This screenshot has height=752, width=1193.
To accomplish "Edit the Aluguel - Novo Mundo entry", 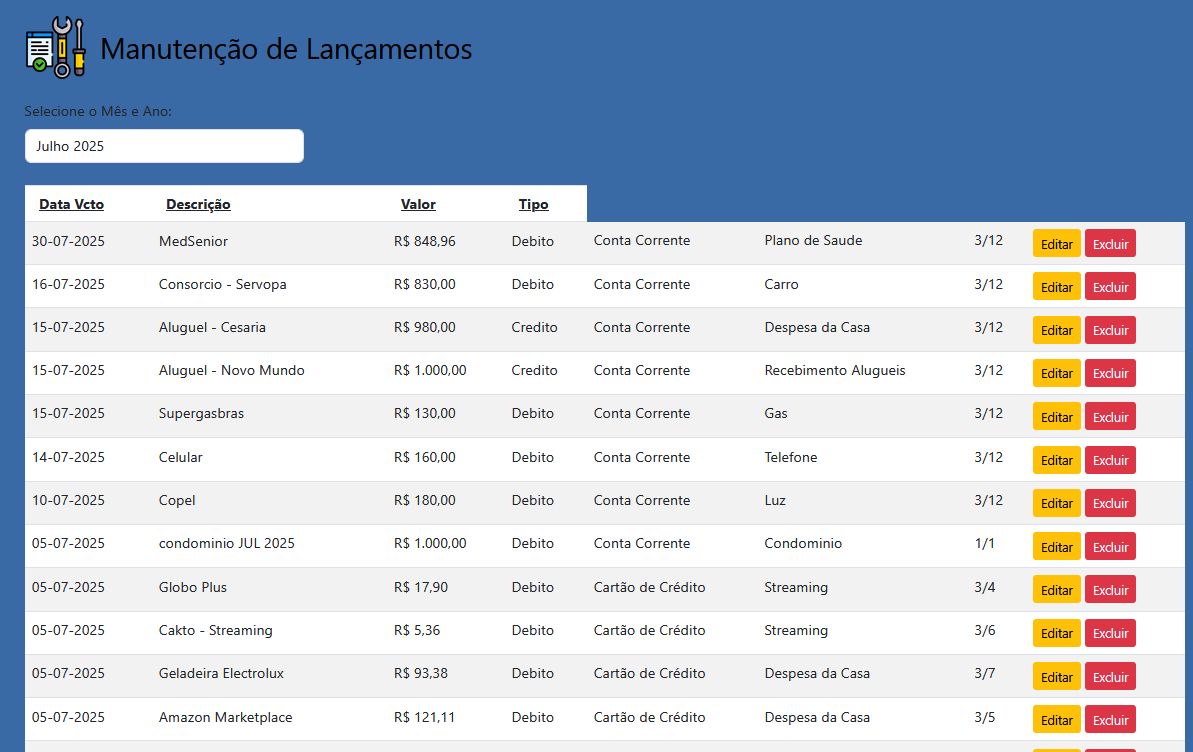I will [x=1056, y=373].
